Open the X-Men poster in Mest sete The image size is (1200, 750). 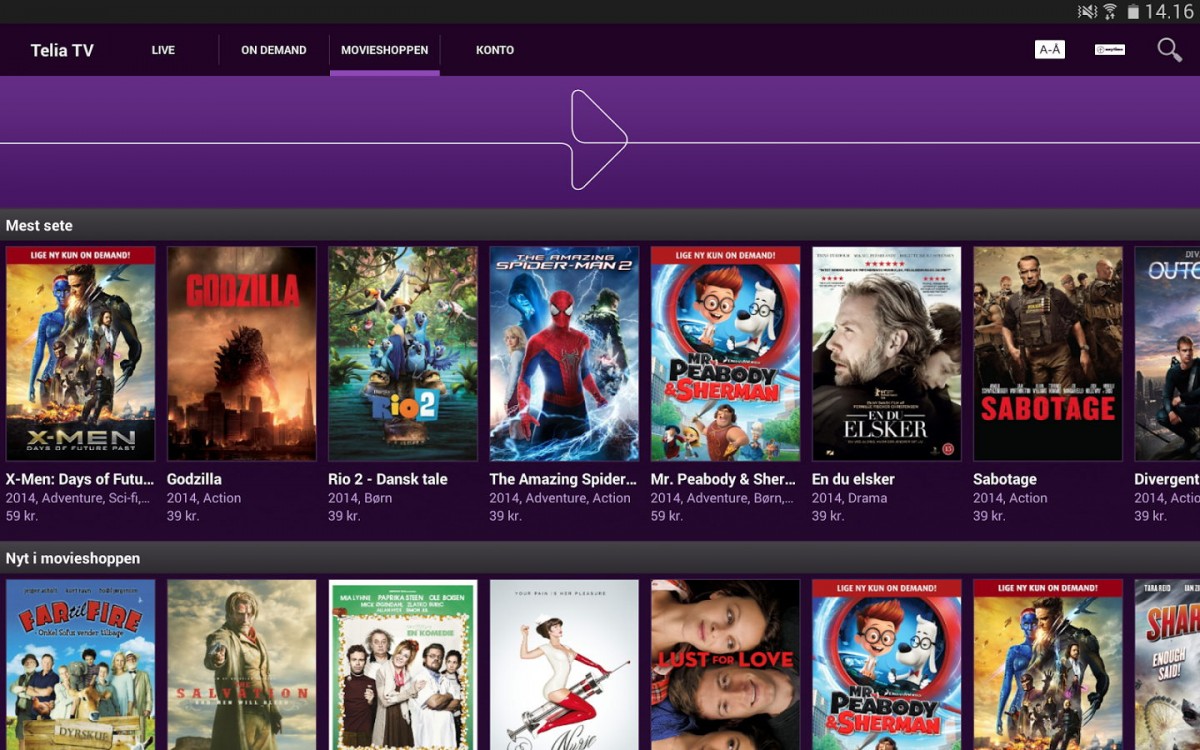pos(80,354)
